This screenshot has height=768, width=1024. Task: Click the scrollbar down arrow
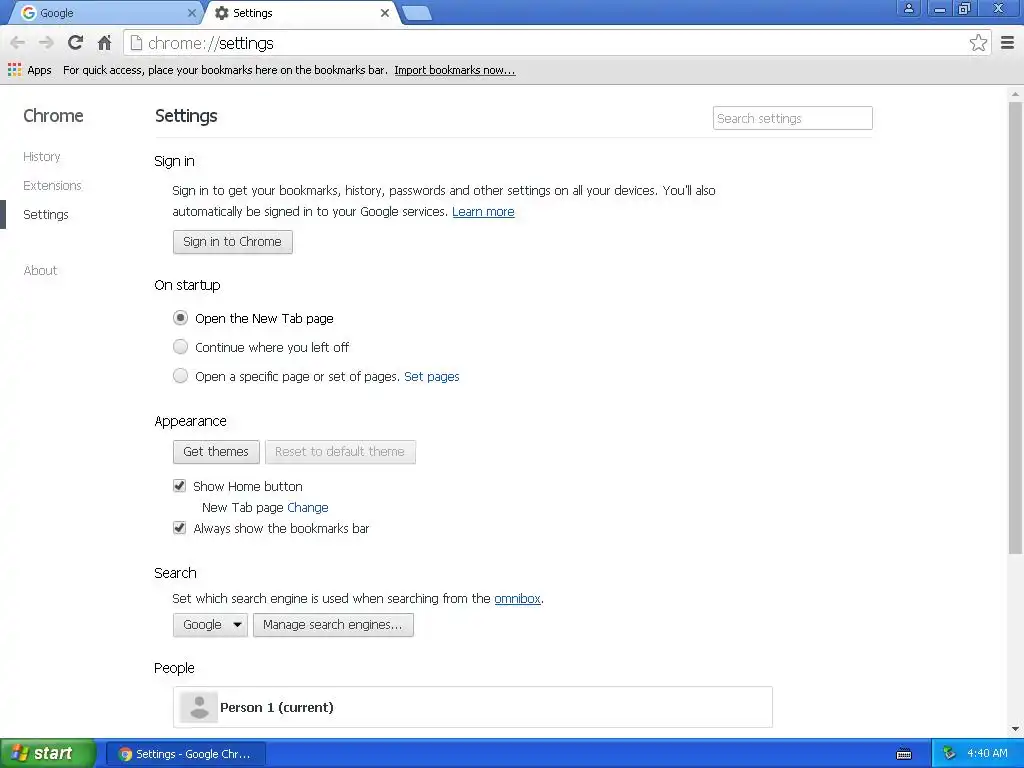click(1015, 729)
